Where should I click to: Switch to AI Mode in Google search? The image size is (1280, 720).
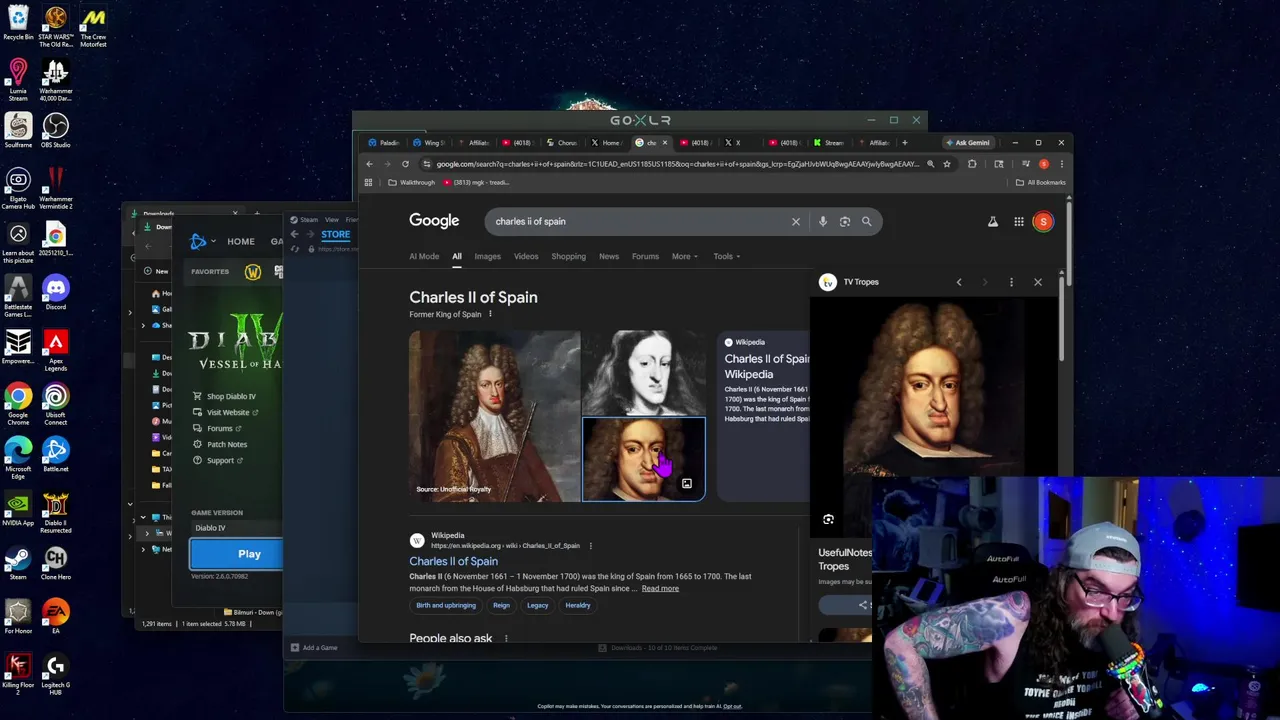coord(424,257)
